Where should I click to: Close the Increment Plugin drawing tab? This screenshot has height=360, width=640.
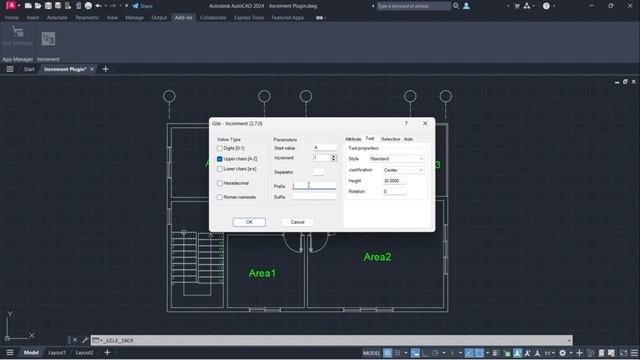pos(92,69)
